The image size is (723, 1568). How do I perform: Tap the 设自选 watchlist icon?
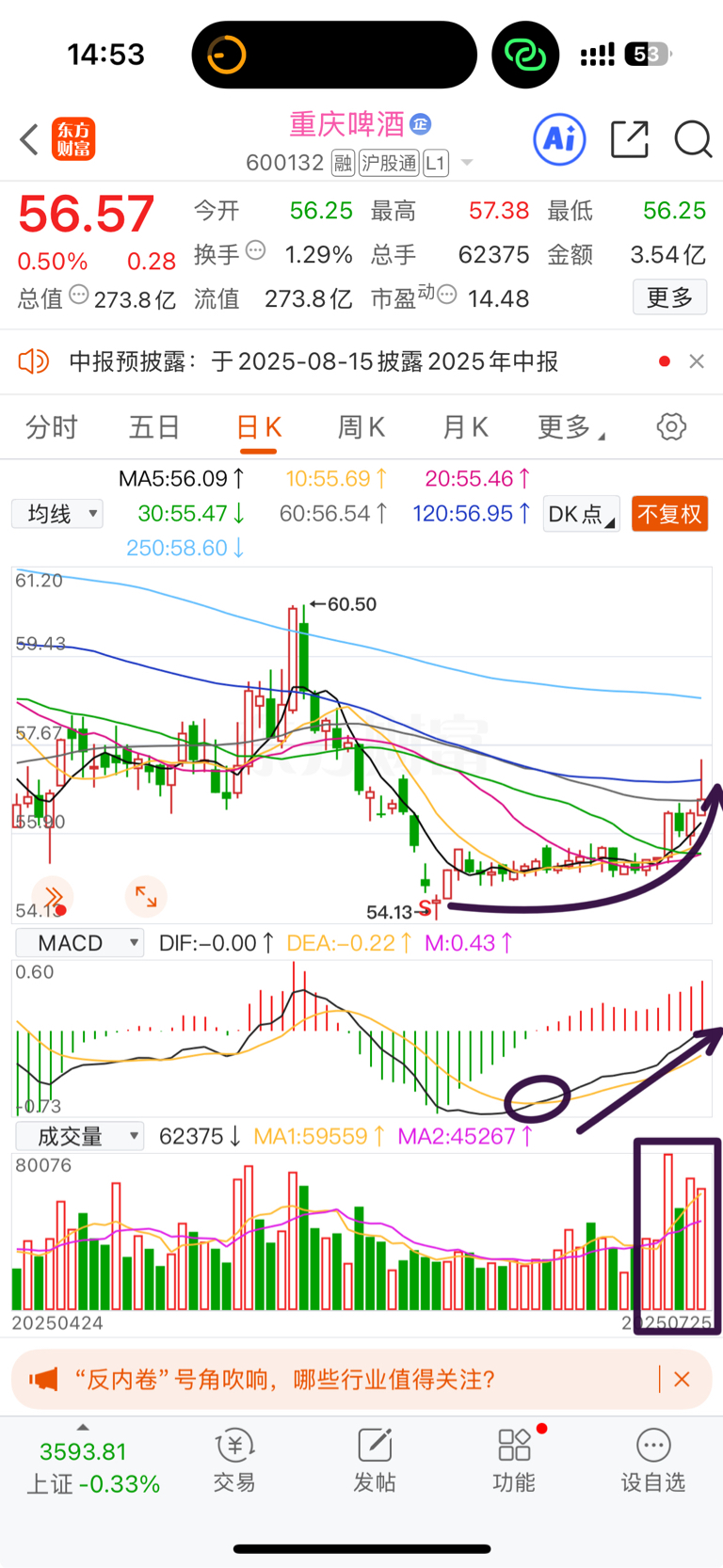tap(653, 1462)
